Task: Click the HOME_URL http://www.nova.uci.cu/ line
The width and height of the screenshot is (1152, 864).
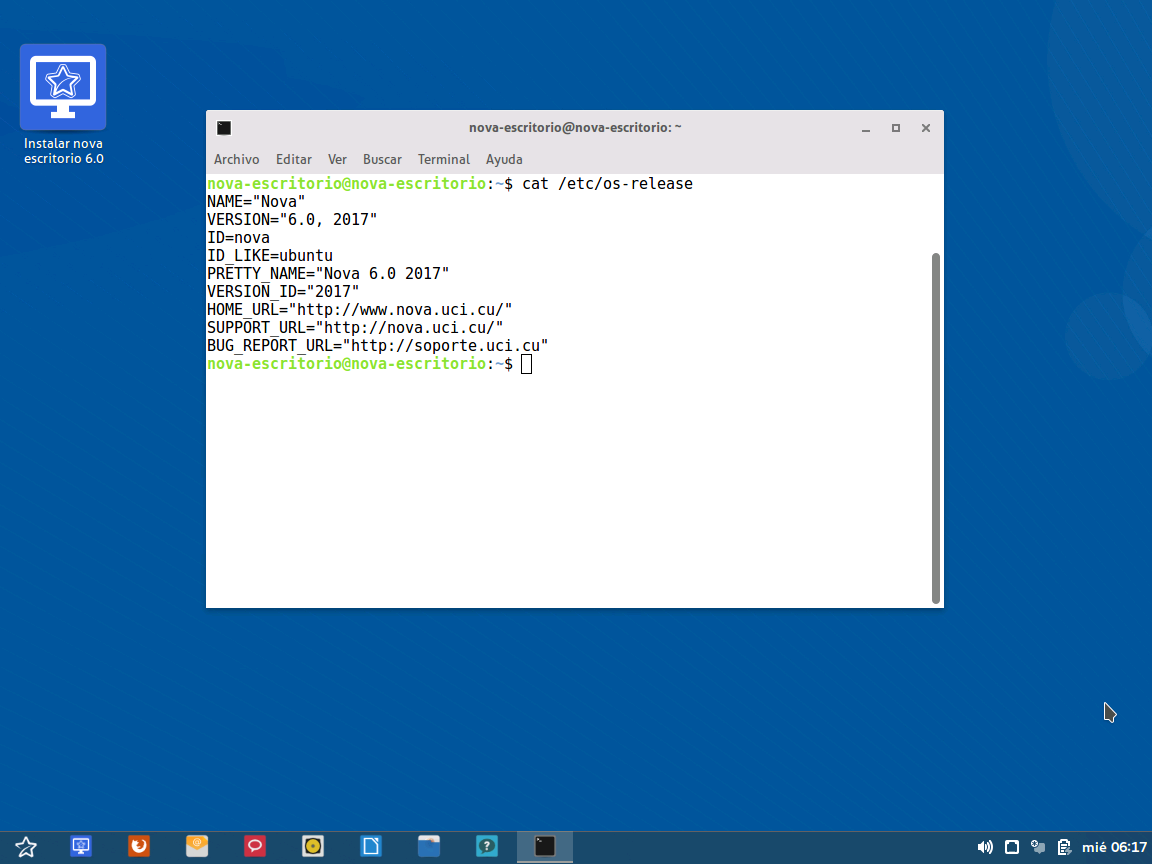Action: coord(359,309)
